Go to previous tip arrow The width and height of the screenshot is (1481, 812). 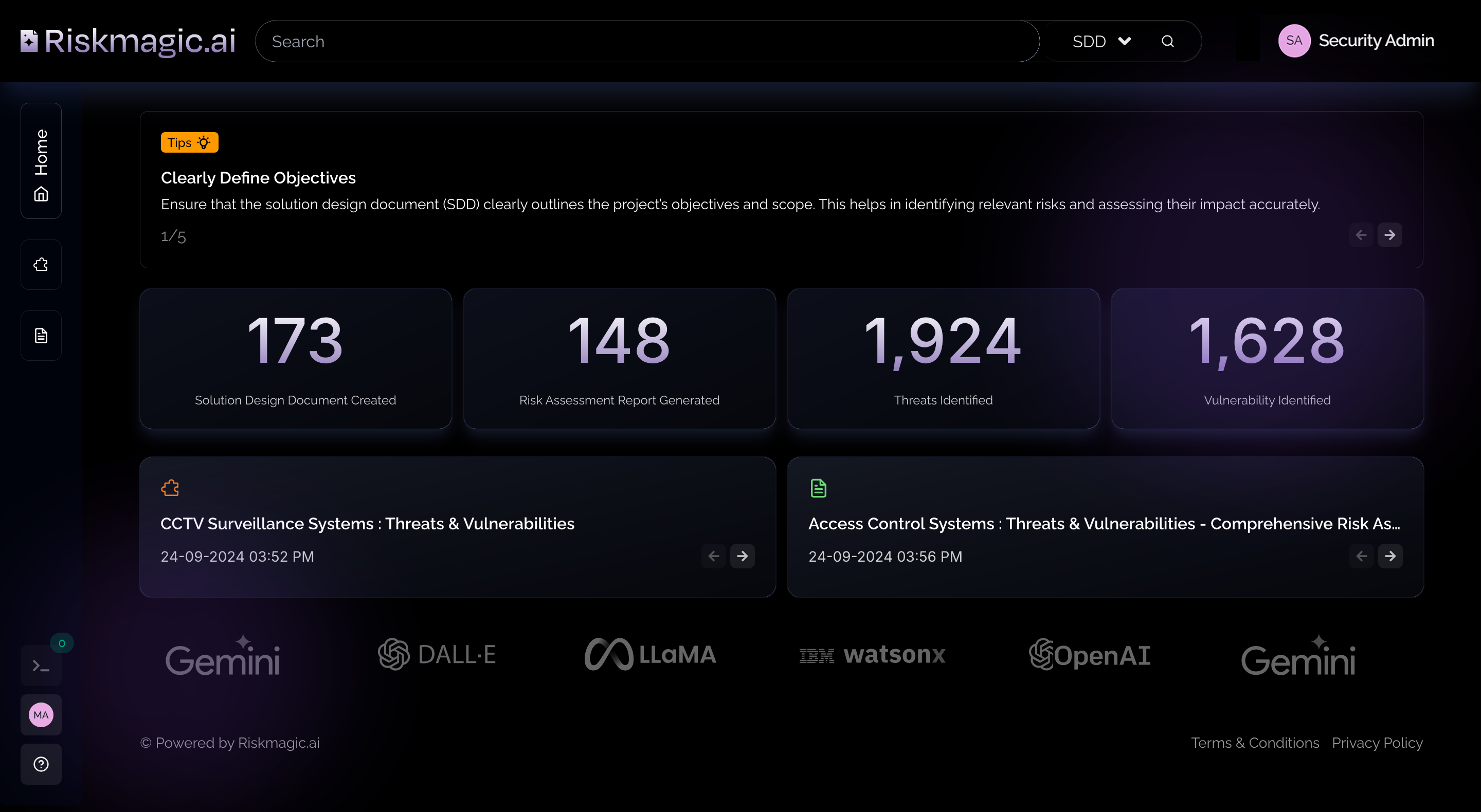1361,235
